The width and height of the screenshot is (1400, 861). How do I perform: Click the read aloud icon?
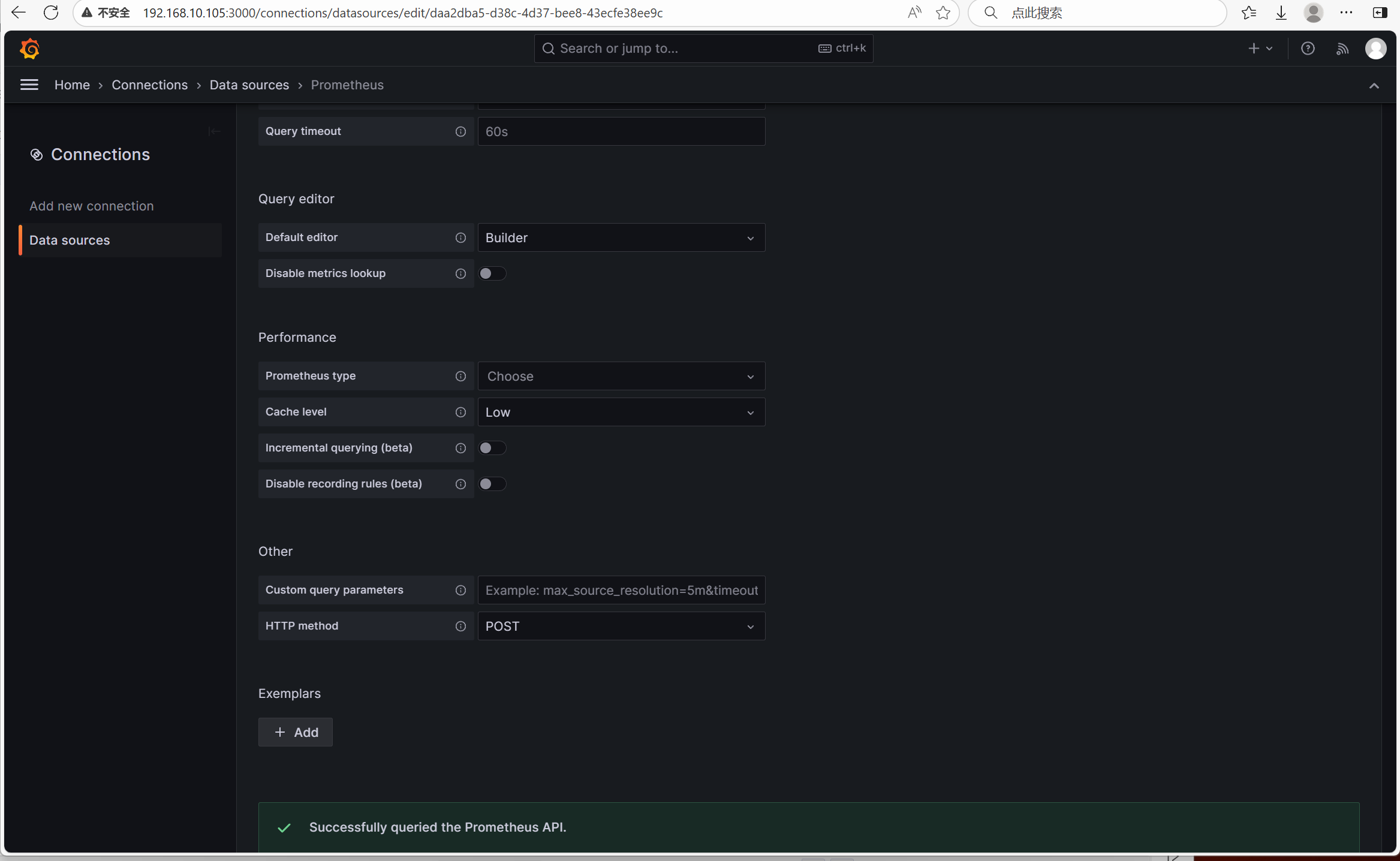coord(914,13)
